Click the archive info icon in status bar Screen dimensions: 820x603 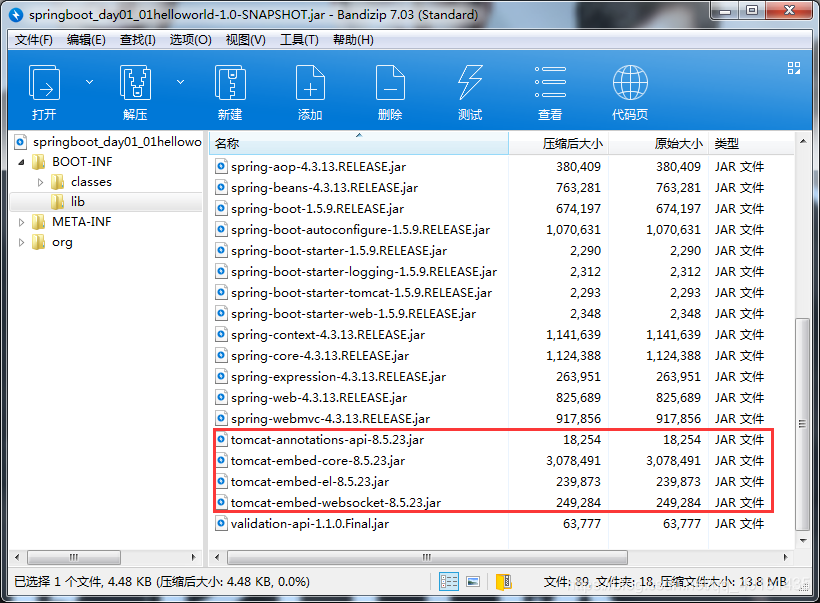click(504, 582)
